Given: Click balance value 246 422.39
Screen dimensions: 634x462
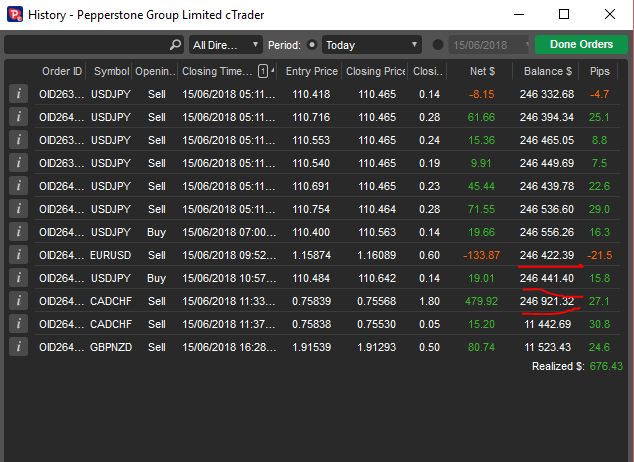Looking at the screenshot, I should [547, 255].
